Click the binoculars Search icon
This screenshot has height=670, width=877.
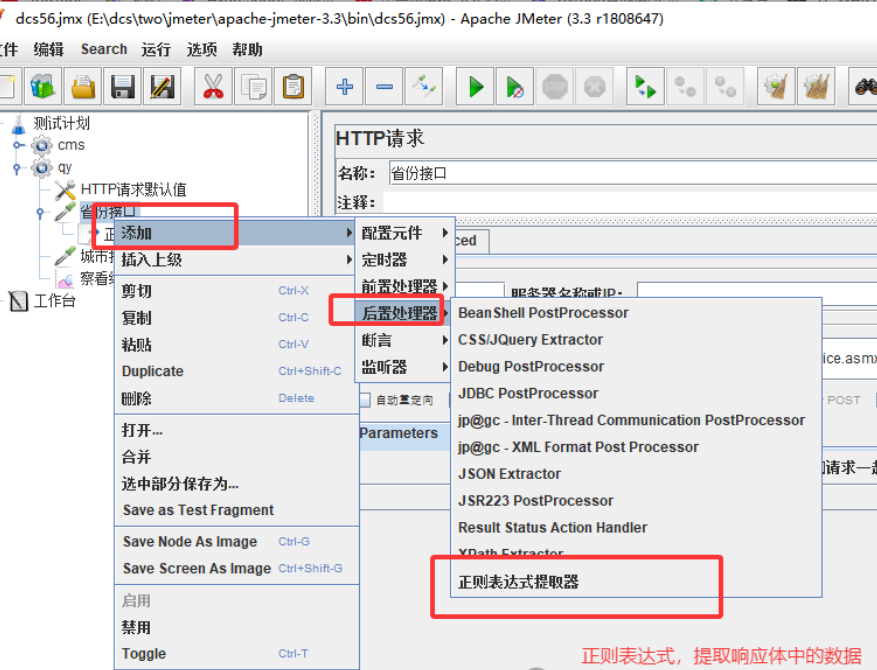tap(864, 87)
